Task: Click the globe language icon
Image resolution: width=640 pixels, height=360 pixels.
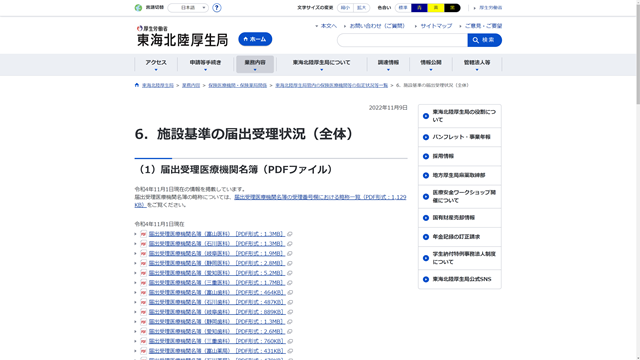Action: (x=138, y=8)
